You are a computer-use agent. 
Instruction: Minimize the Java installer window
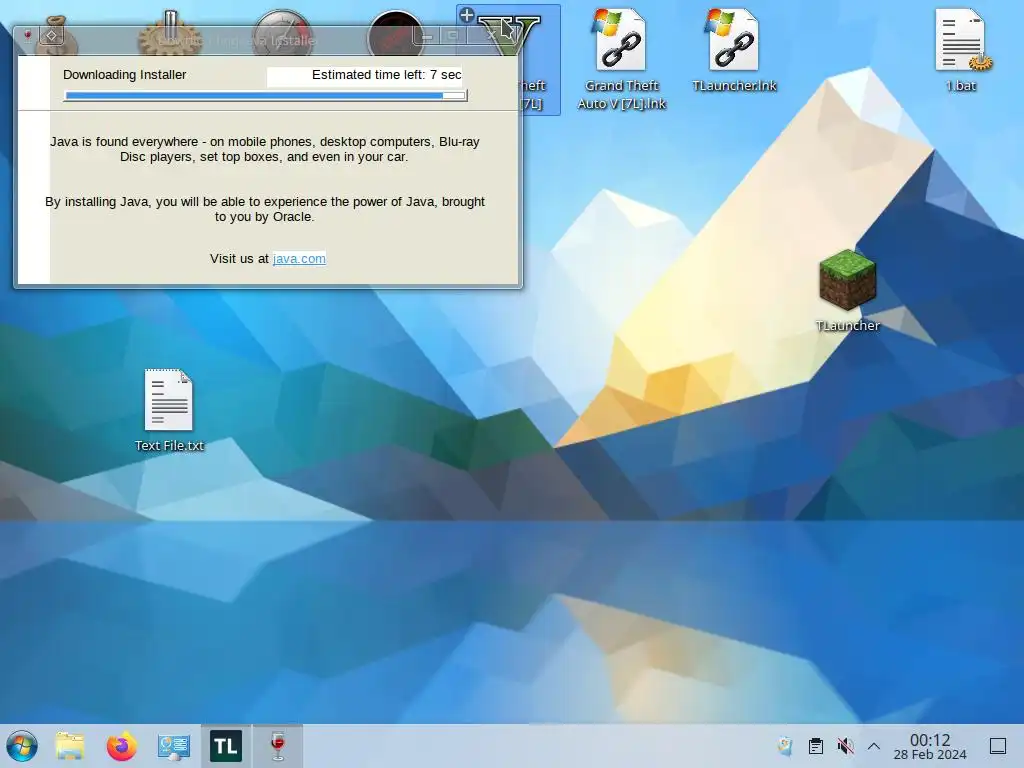427,36
